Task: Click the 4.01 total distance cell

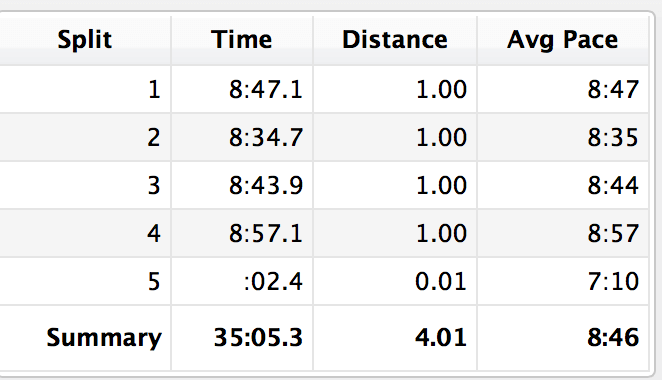Action: (441, 337)
